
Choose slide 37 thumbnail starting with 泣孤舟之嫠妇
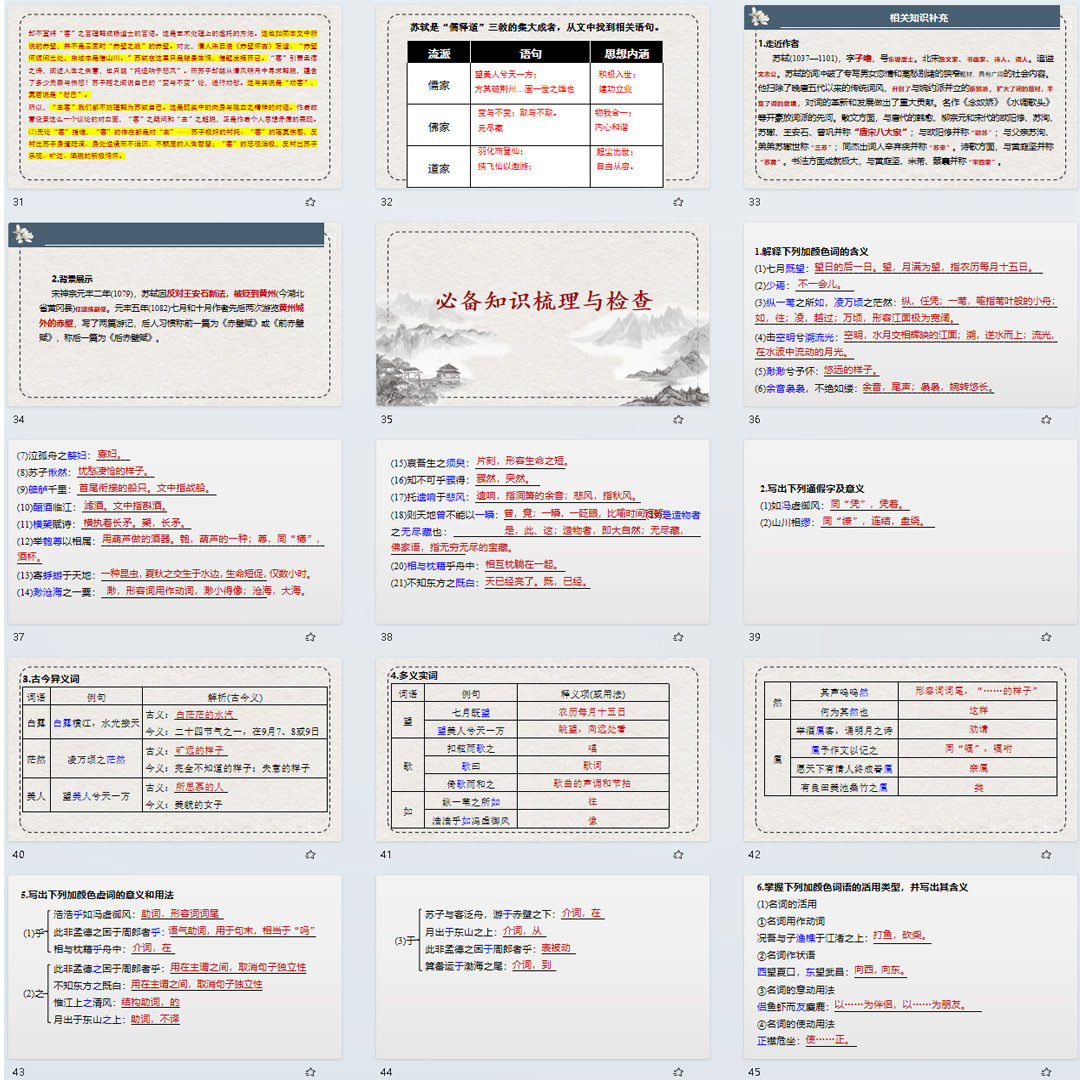click(175, 532)
